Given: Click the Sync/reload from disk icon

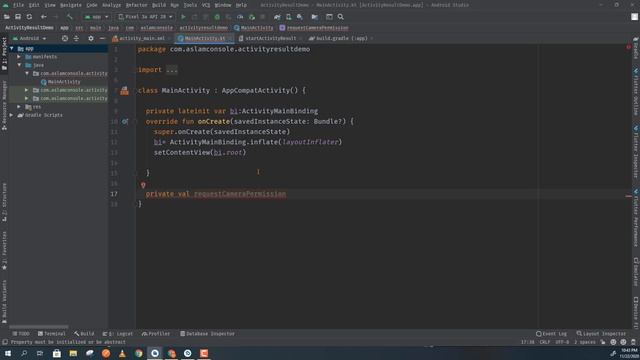Looking at the screenshot, I should [29, 17].
